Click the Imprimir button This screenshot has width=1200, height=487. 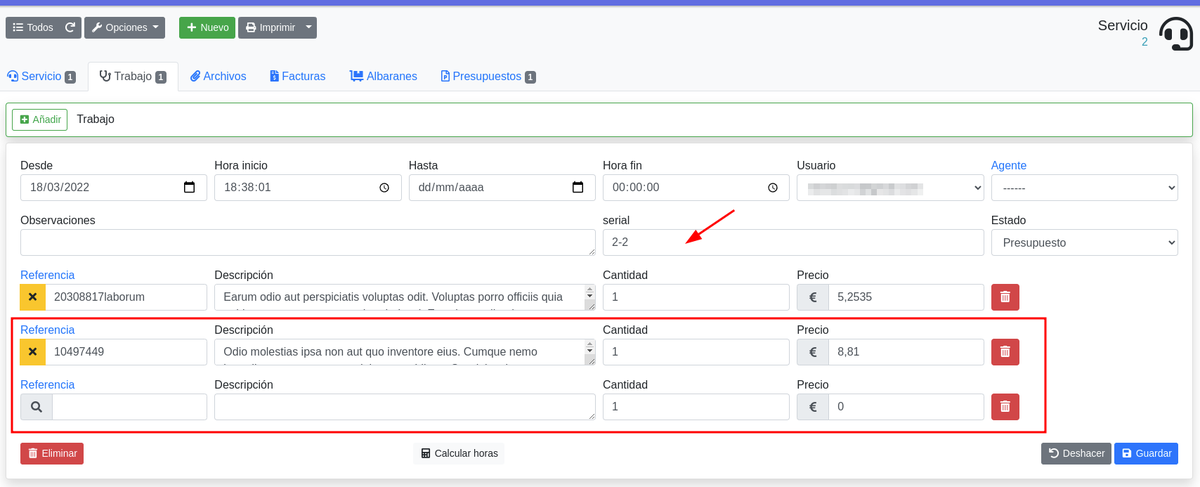click(x=270, y=27)
